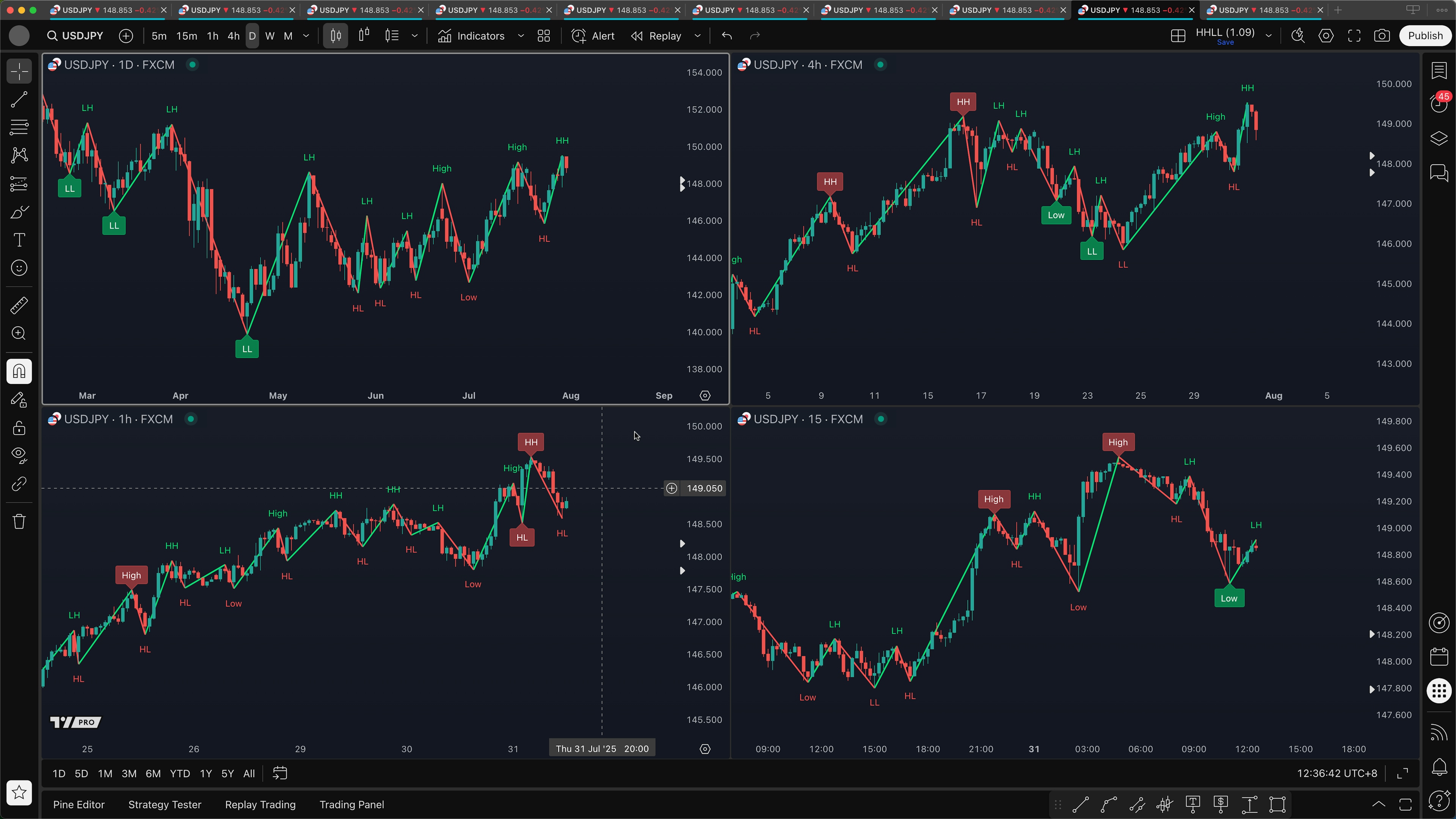This screenshot has height=819, width=1456.
Task: Expand the HHLL layout name dropdown
Action: tap(1268, 36)
